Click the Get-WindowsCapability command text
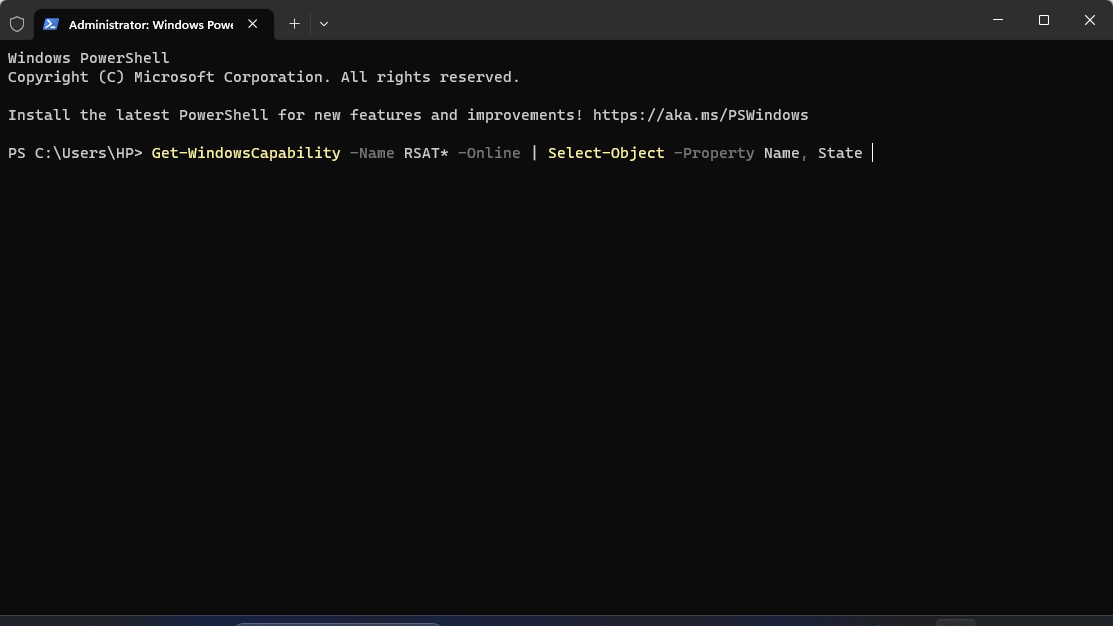Viewport: 1113px width, 626px height. (x=246, y=153)
